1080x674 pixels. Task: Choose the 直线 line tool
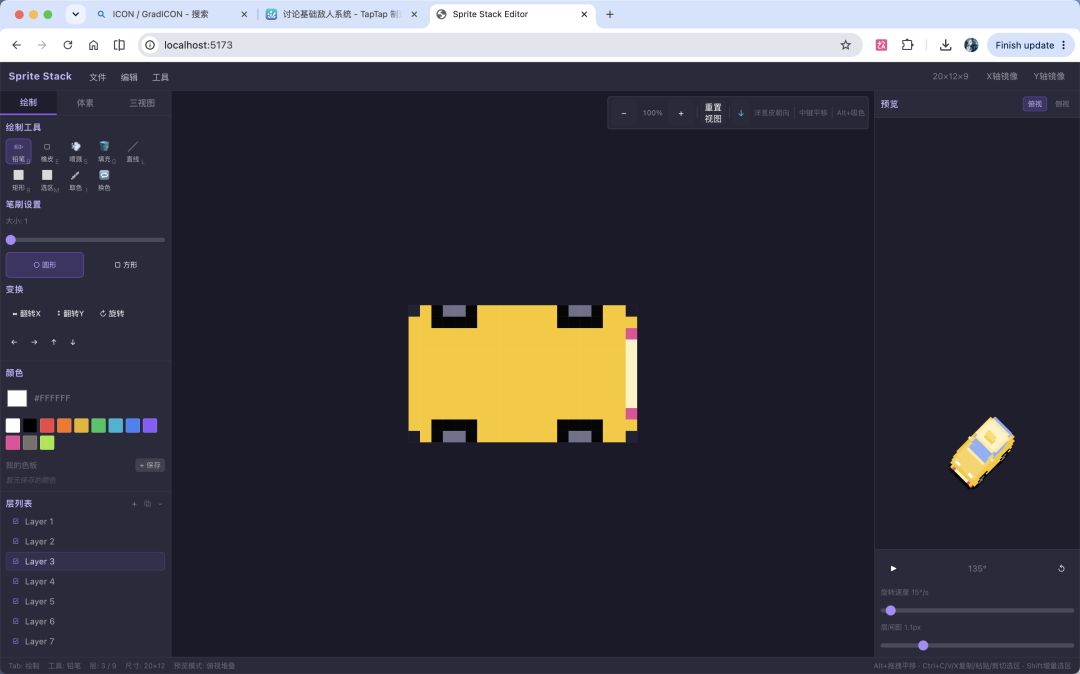(133, 151)
